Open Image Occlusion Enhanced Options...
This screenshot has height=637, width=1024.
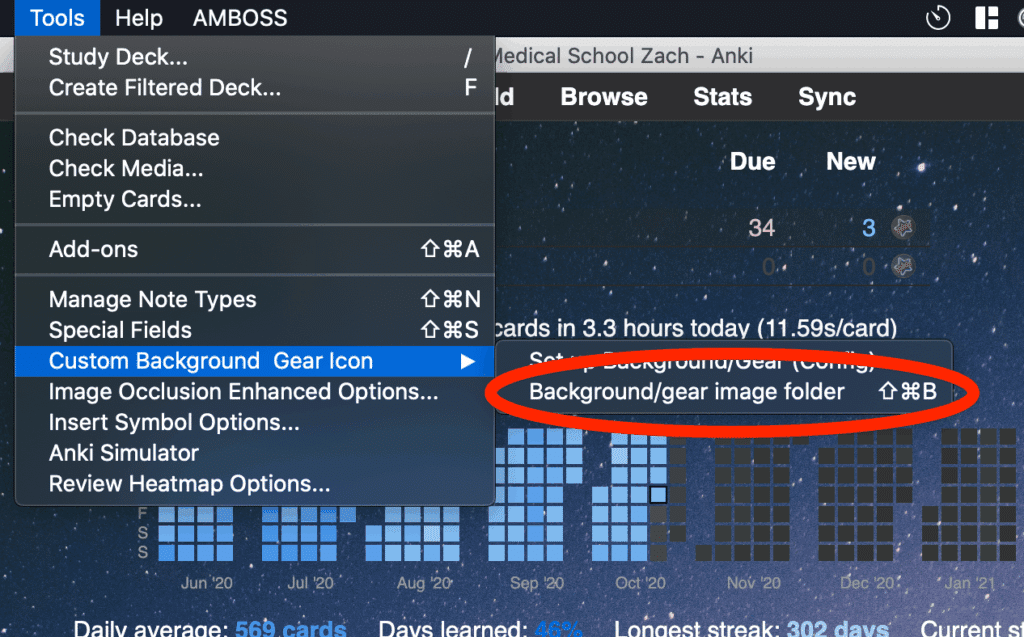click(255, 392)
